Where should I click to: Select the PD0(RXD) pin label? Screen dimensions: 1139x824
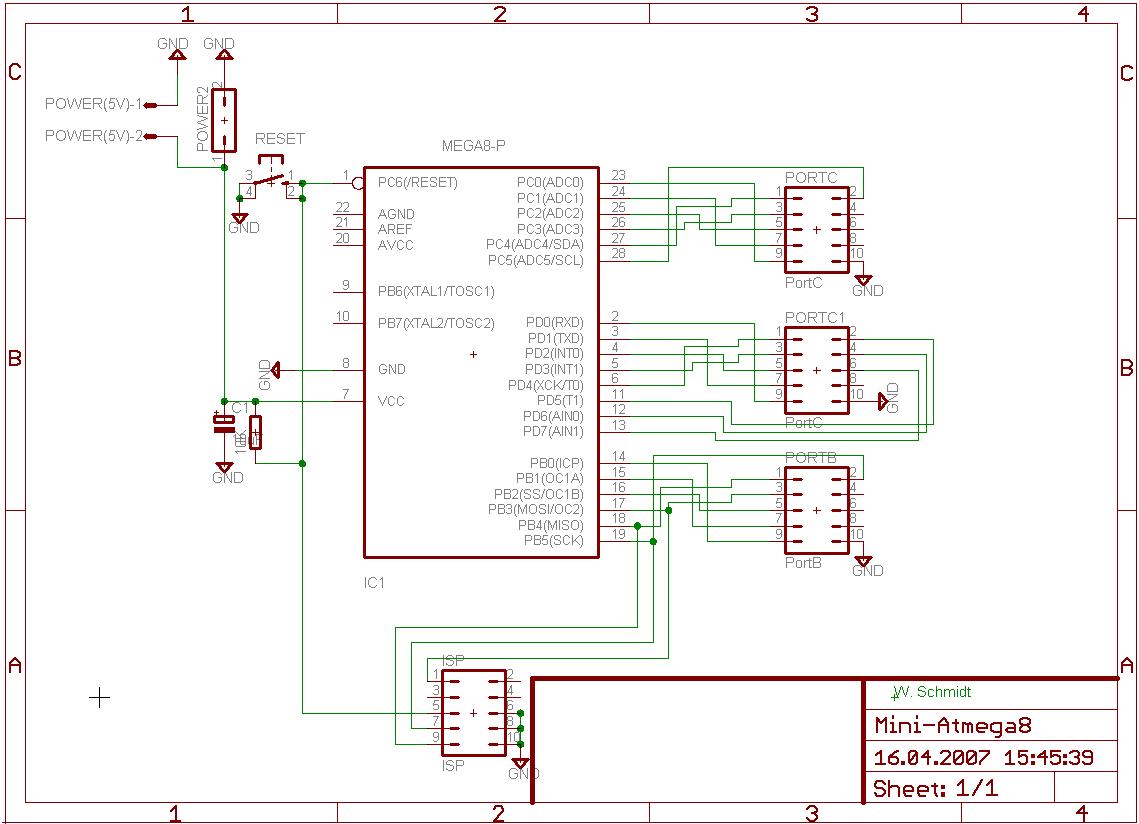(554, 323)
